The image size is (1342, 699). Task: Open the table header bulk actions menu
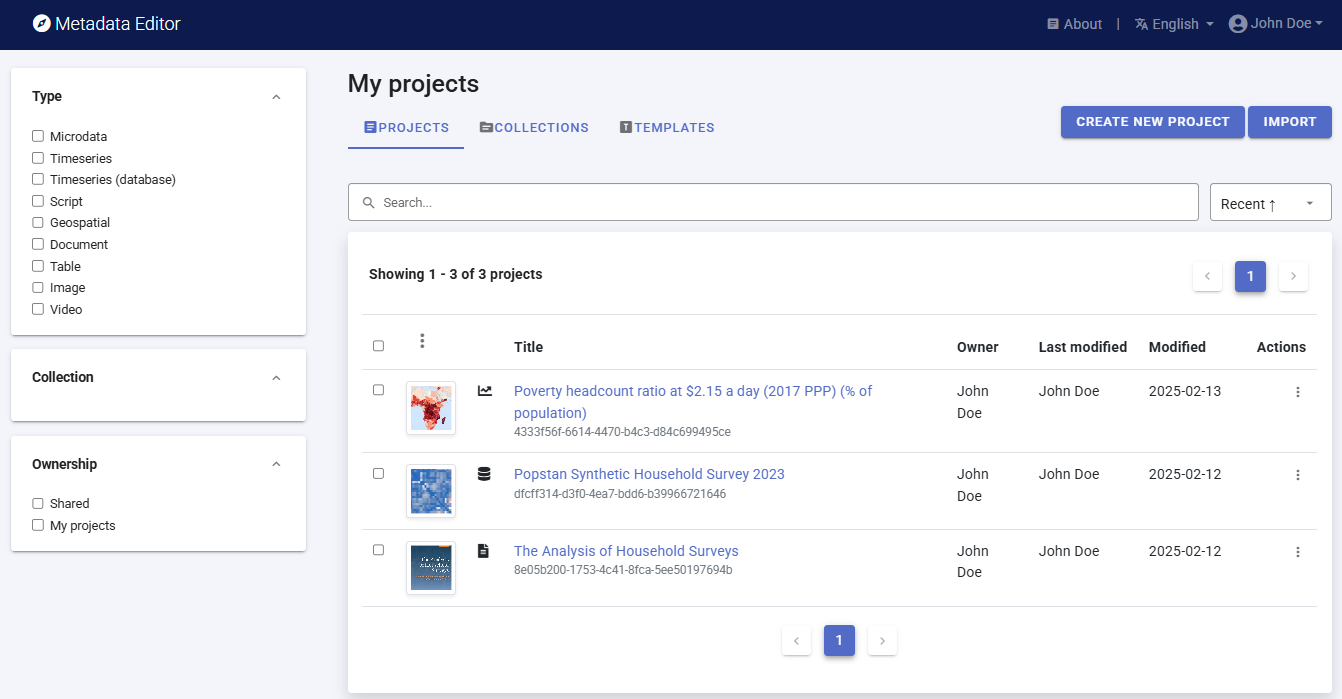422,342
